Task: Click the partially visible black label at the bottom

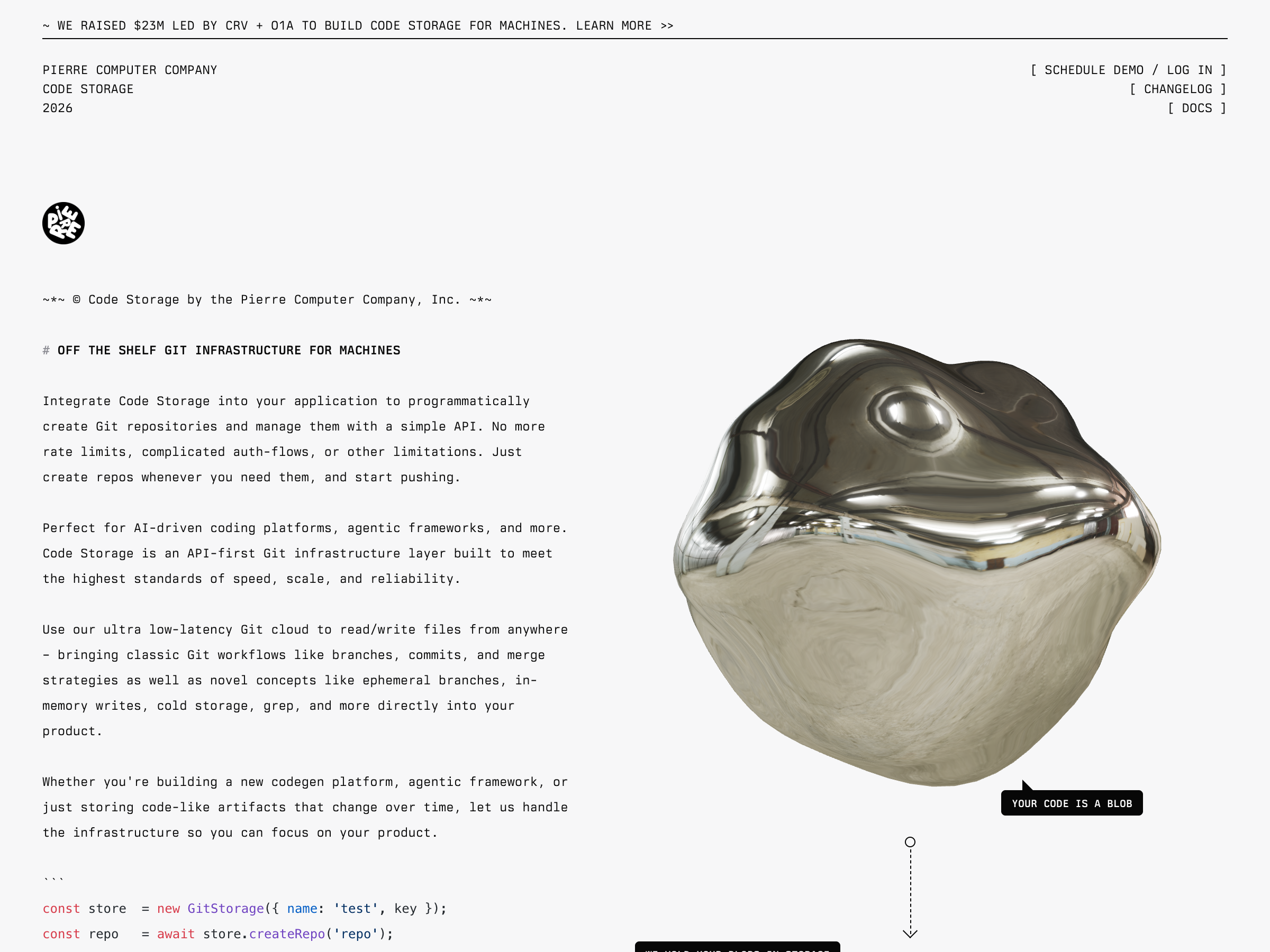Action: 737,947
